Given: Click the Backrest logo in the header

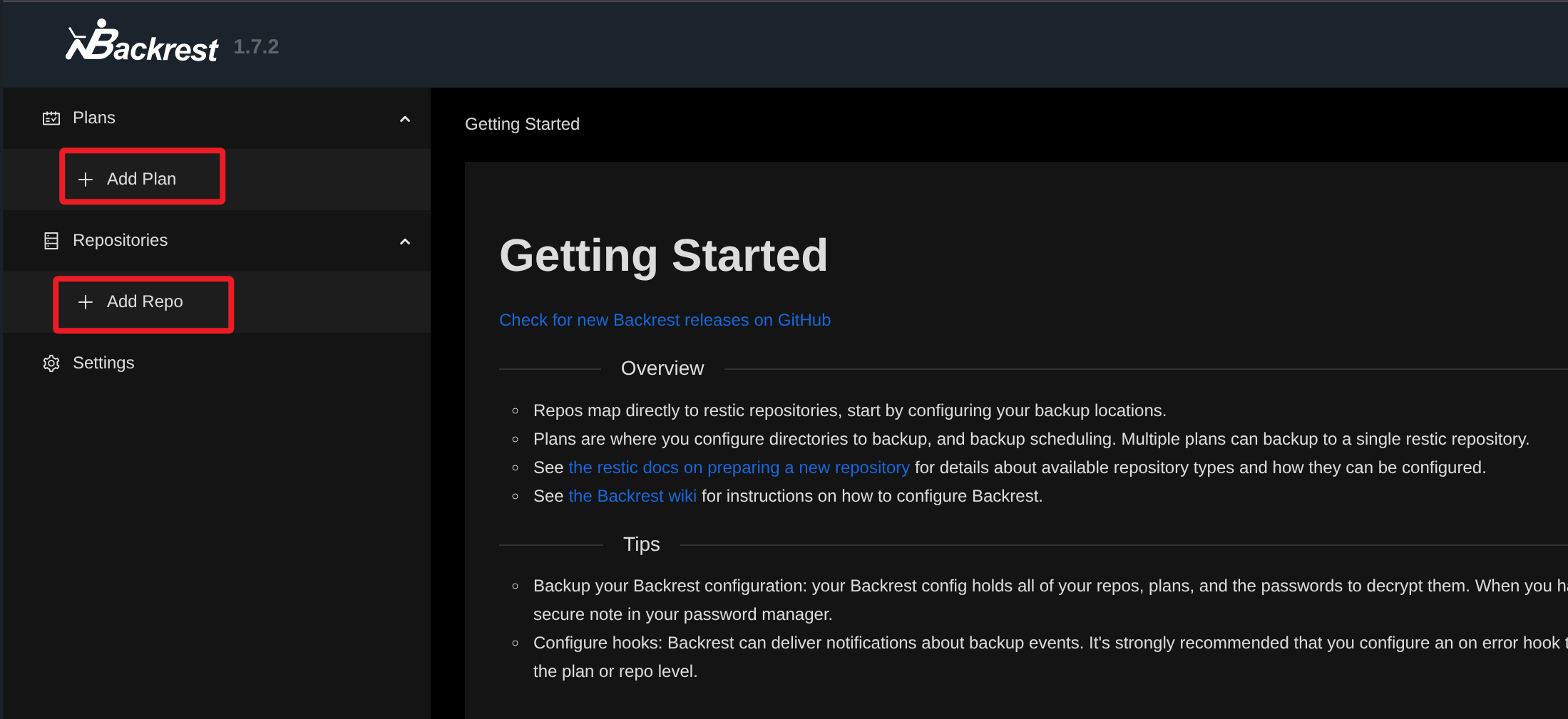Looking at the screenshot, I should [x=142, y=43].
